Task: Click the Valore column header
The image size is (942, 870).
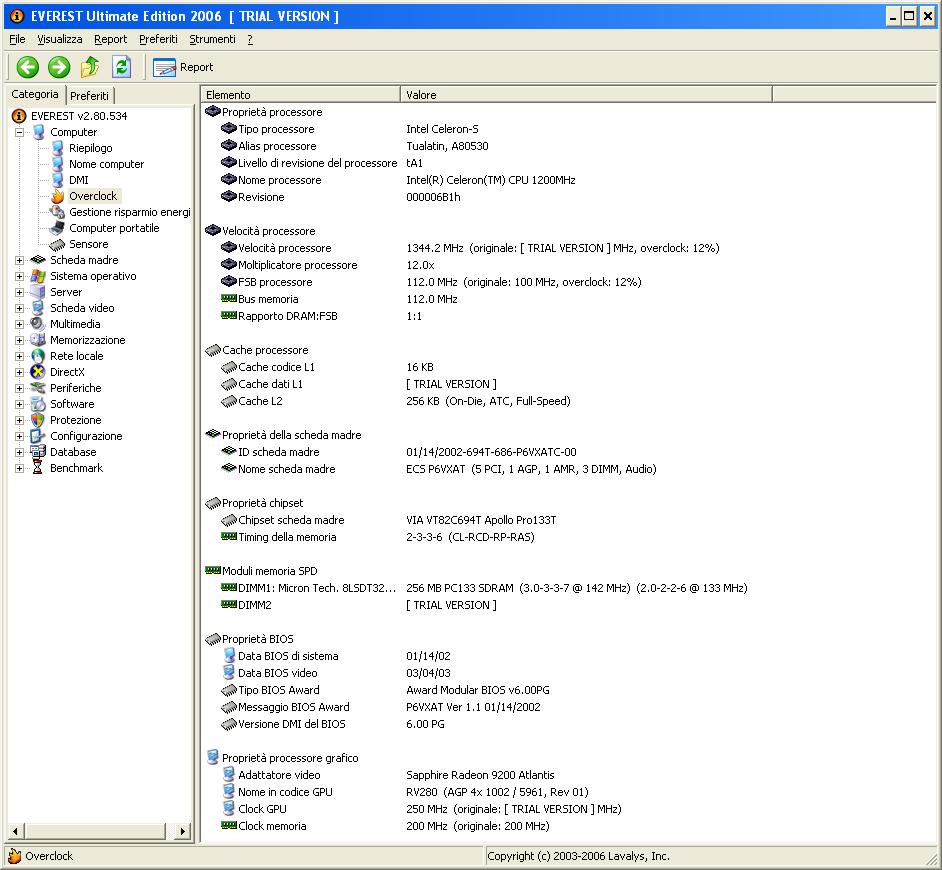Action: (586, 94)
